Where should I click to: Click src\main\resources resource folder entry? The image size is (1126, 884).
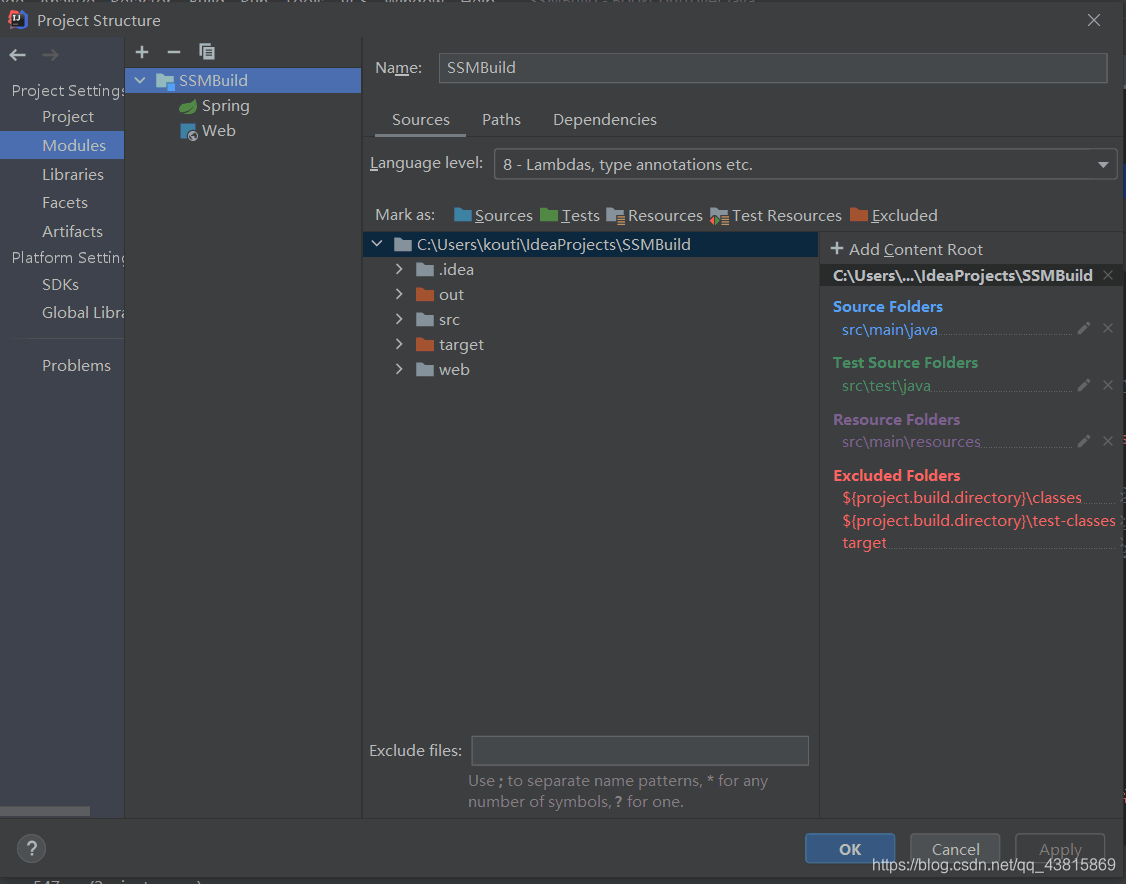[911, 442]
